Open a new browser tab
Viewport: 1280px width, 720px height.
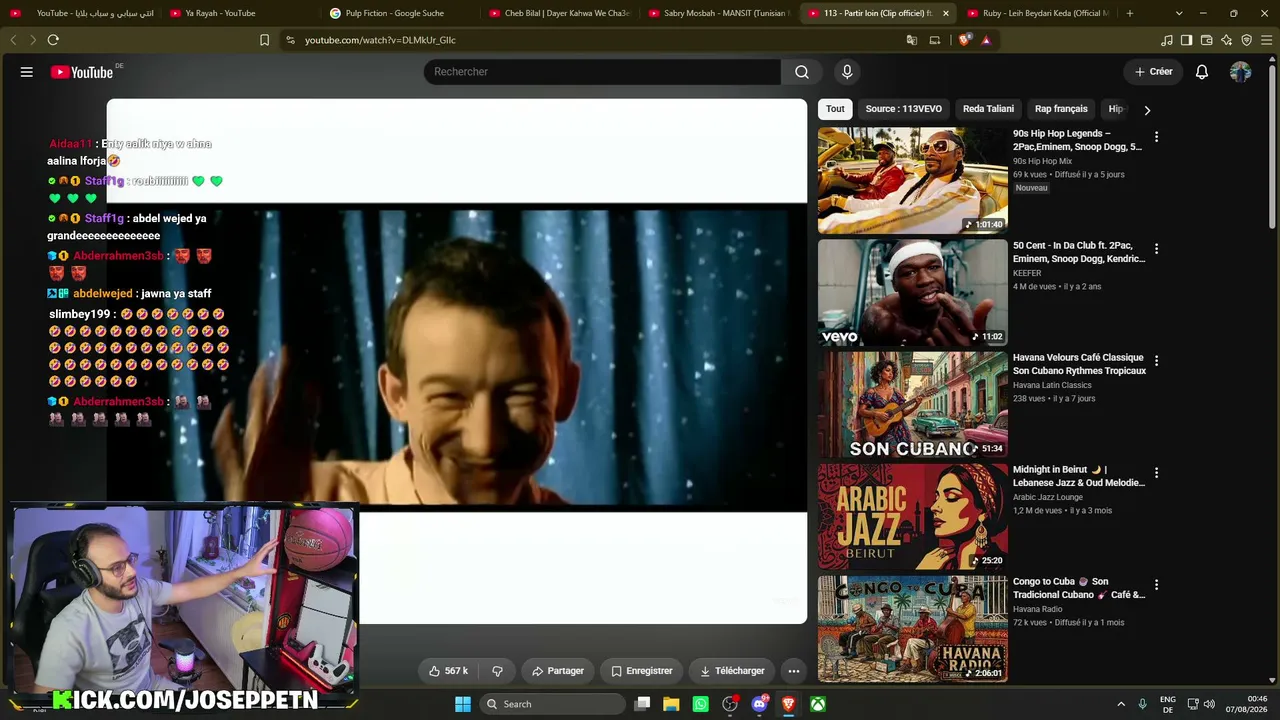pyautogui.click(x=1130, y=13)
